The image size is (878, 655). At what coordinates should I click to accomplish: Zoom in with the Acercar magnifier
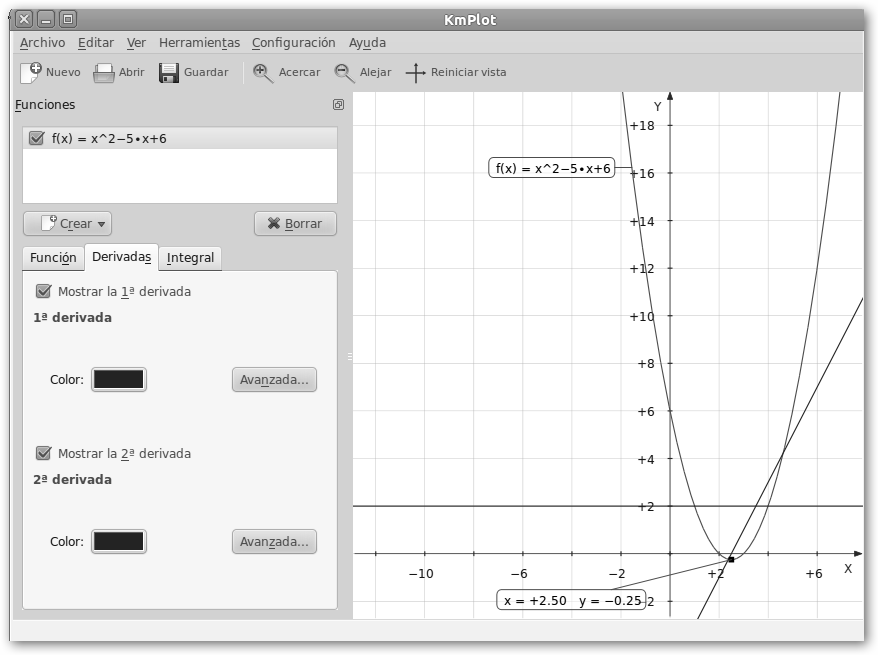tap(263, 72)
